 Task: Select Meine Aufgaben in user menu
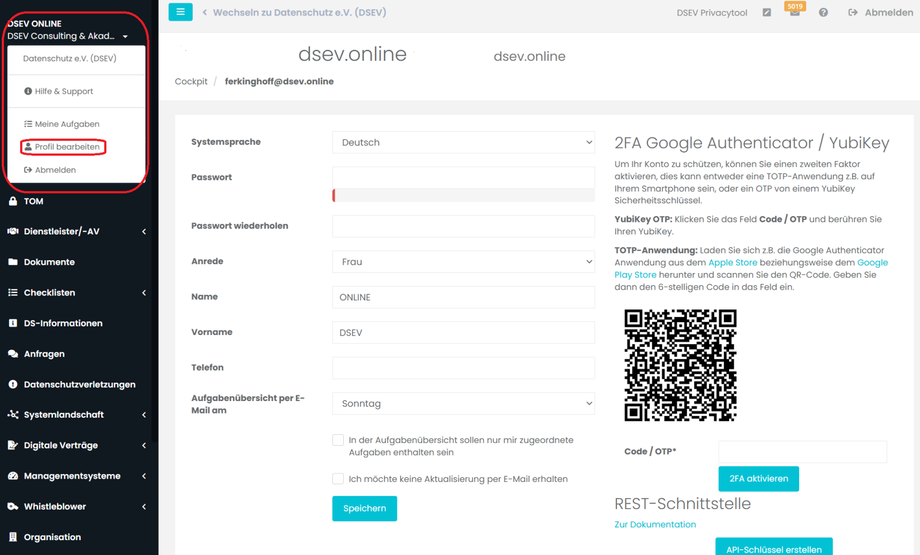tap(61, 124)
